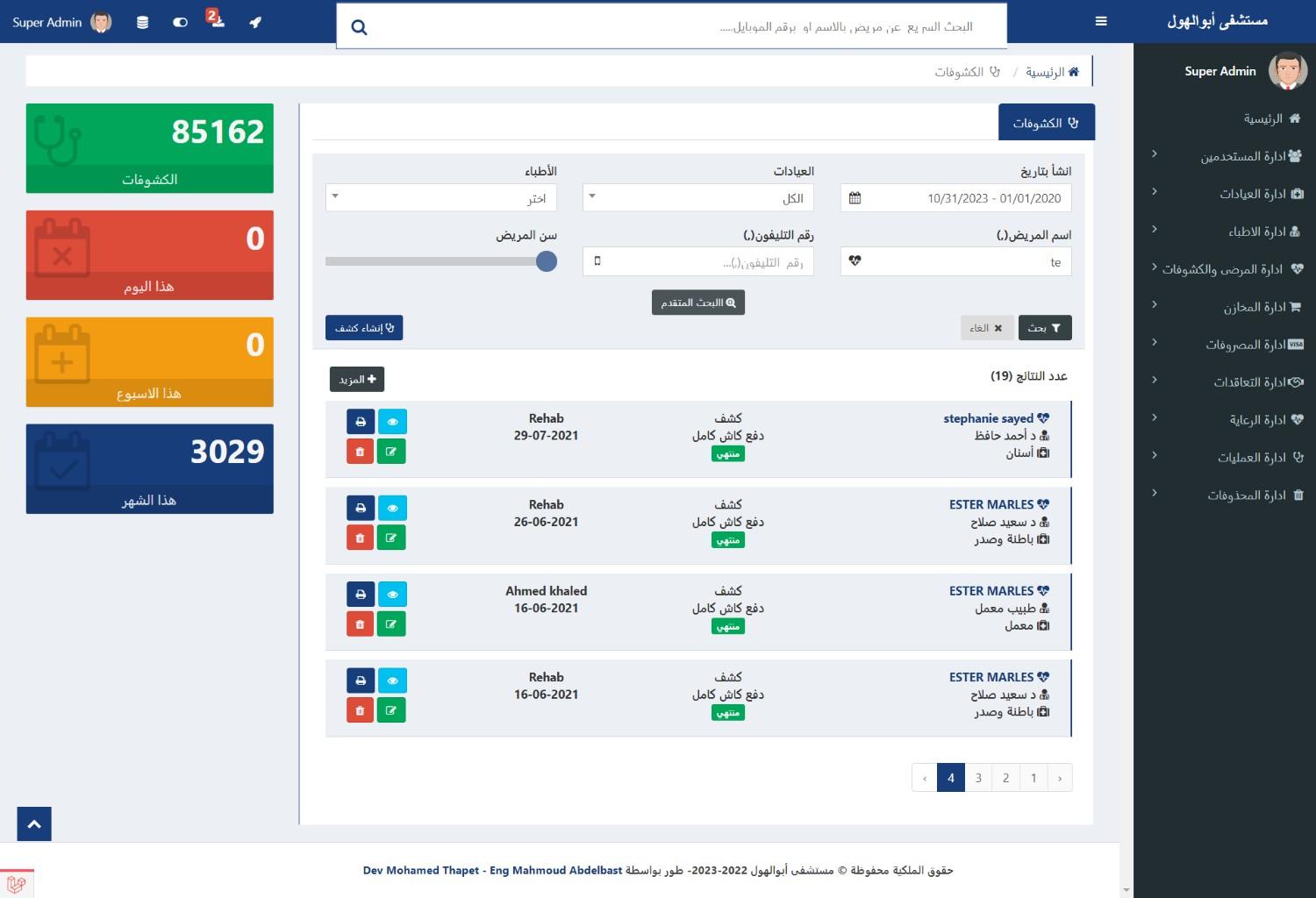Image resolution: width=1316 pixels, height=898 pixels.
Task: Open notifications icon with badge 2
Action: (216, 20)
